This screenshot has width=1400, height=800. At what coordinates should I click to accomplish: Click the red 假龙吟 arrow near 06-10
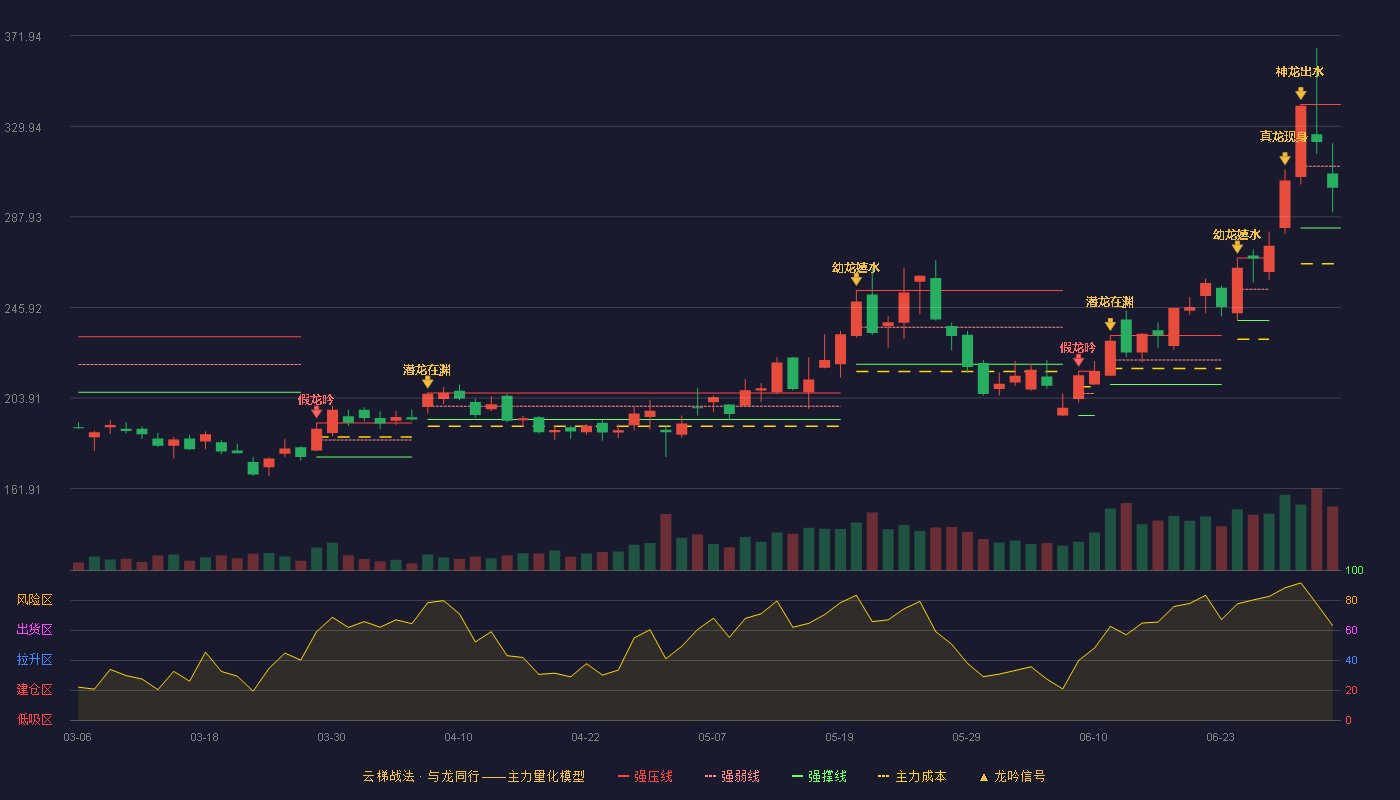pyautogui.click(x=1078, y=360)
